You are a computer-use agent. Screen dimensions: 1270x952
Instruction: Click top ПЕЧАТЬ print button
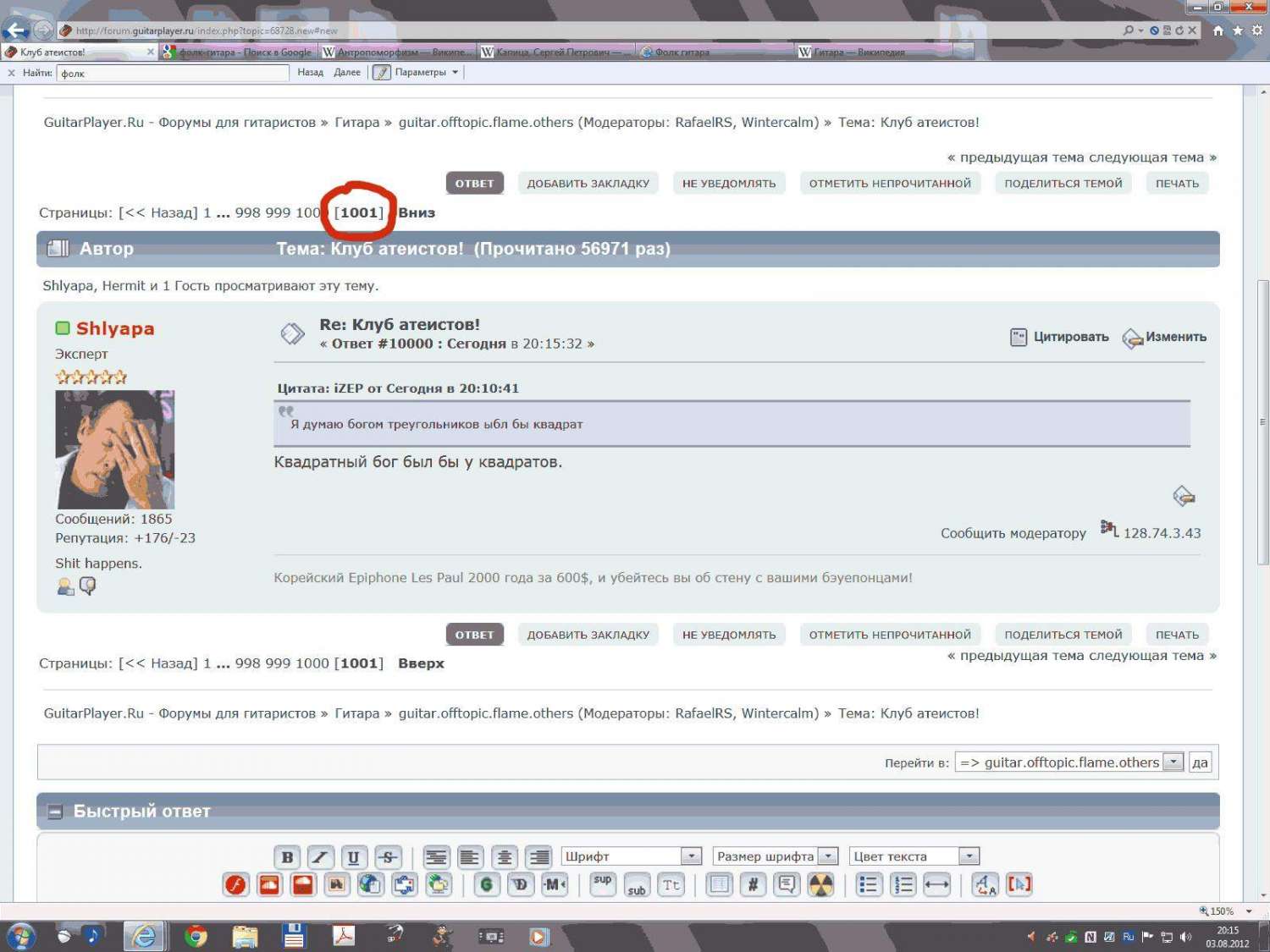tap(1178, 184)
